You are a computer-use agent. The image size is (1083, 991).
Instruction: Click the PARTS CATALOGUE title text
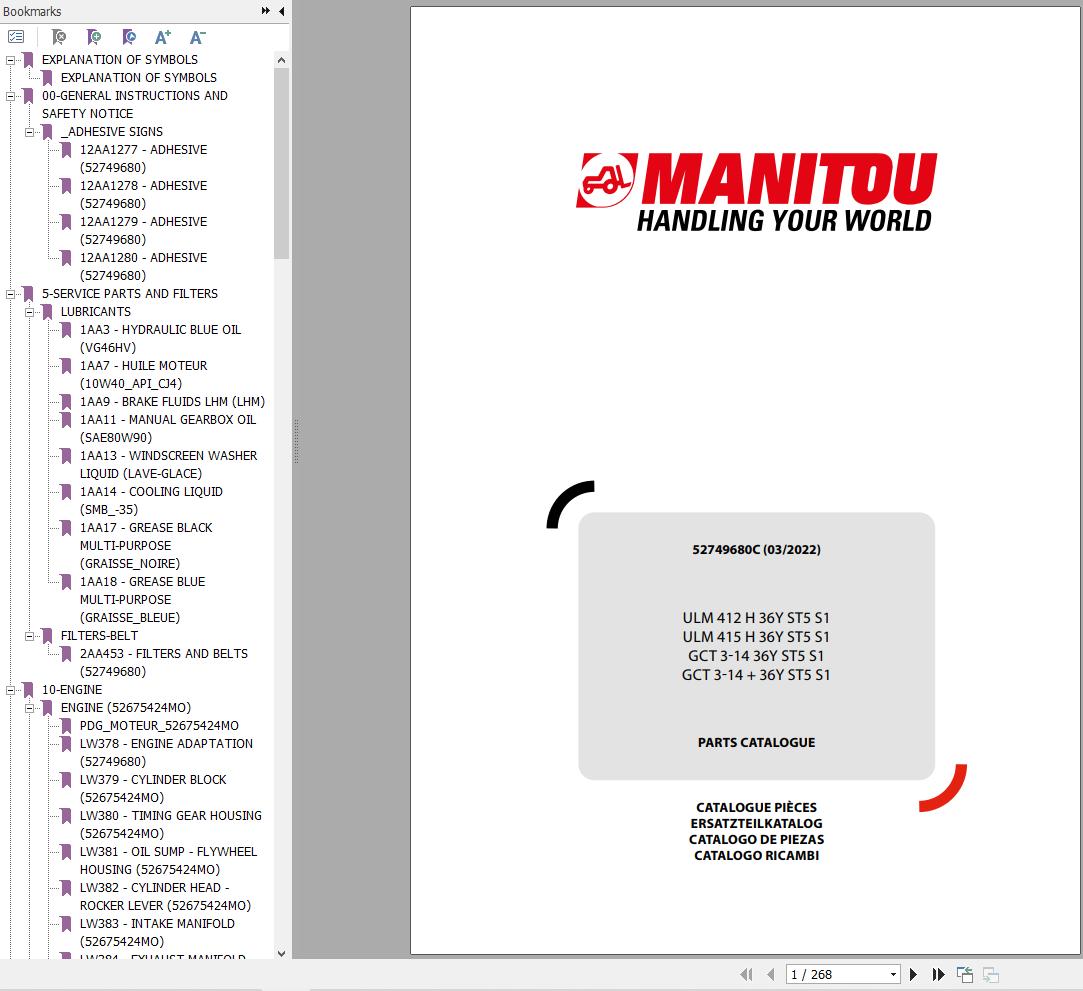756,742
